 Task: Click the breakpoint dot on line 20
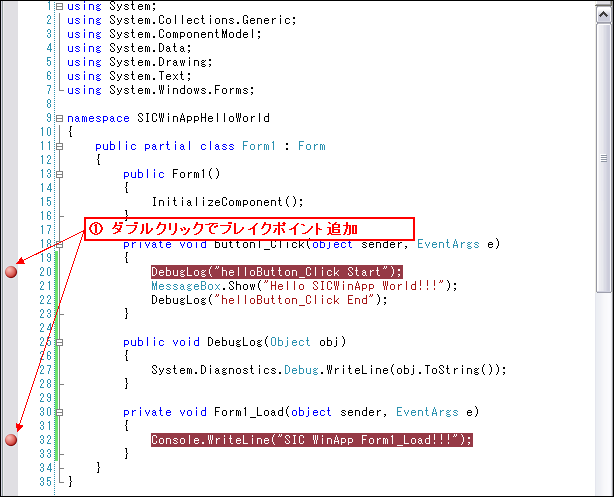(x=11, y=272)
